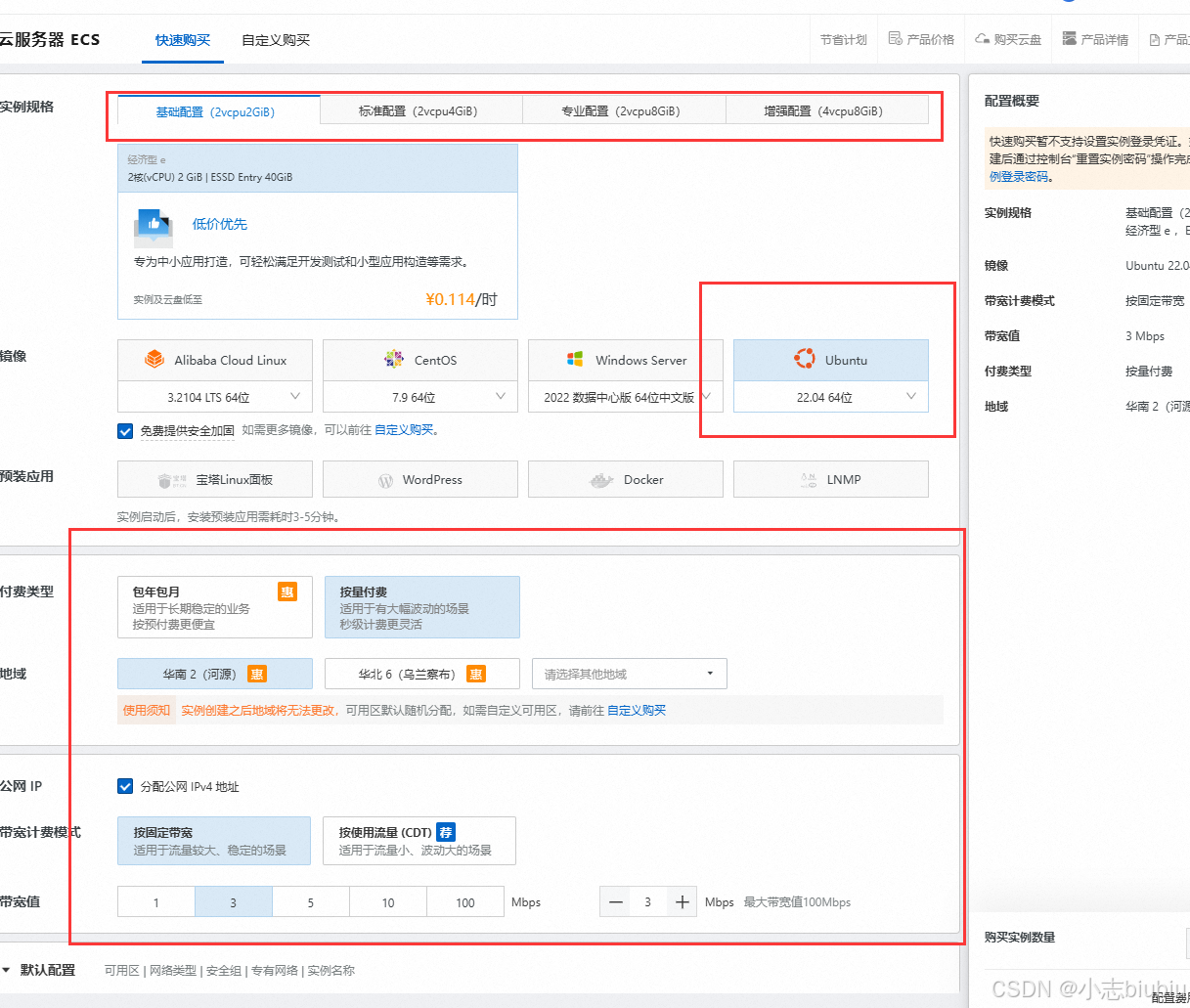Select the Ubuntu image icon

[x=804, y=360]
